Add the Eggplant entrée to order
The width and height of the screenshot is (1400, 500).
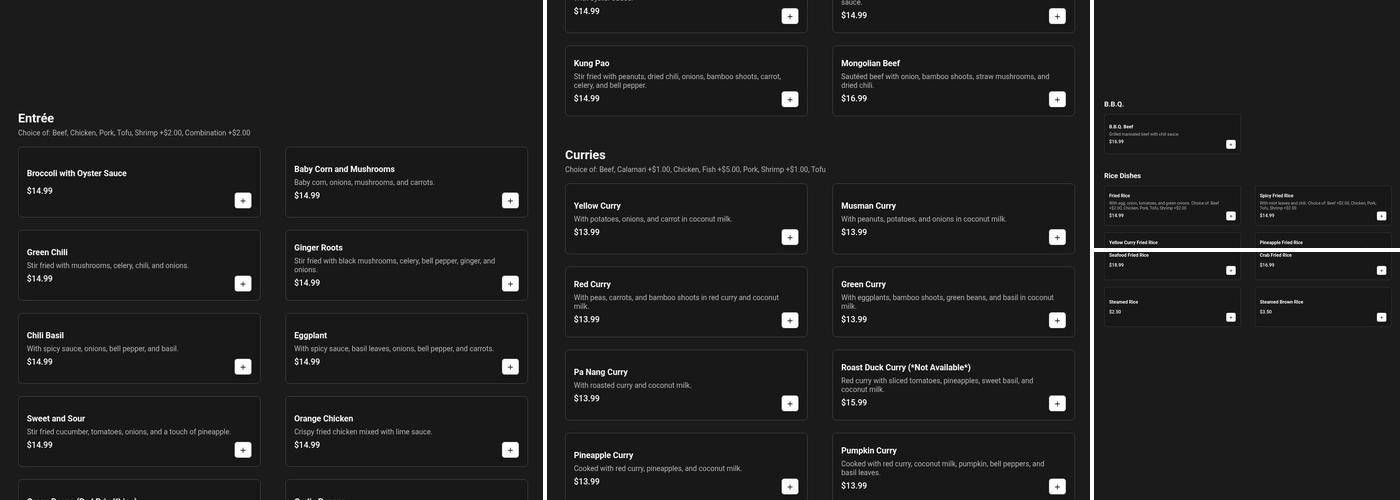pyautogui.click(x=510, y=367)
